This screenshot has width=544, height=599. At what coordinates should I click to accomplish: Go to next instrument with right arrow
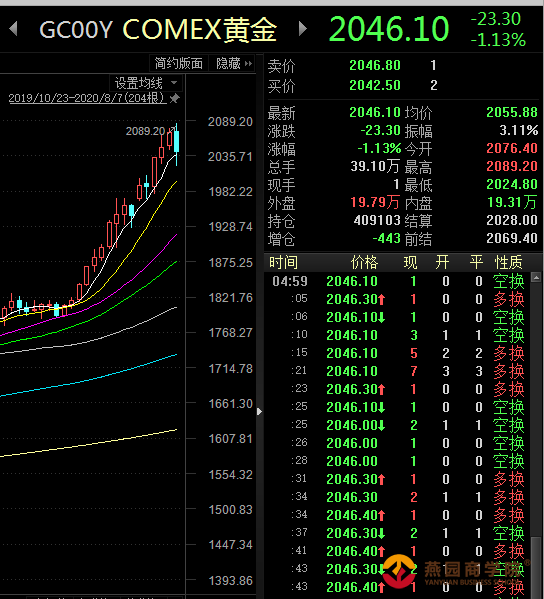(x=303, y=29)
